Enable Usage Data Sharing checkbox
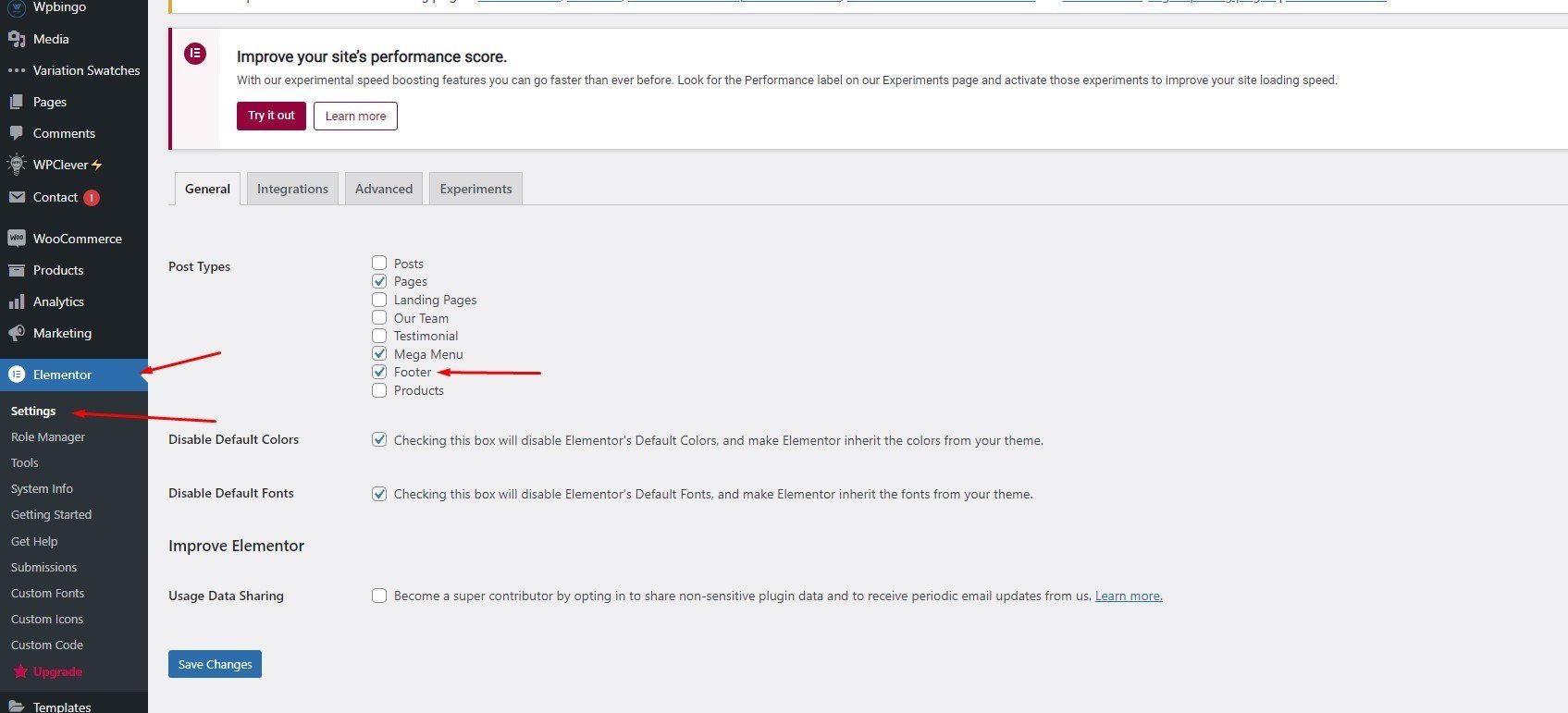This screenshot has height=713, width=1568. 379,596
